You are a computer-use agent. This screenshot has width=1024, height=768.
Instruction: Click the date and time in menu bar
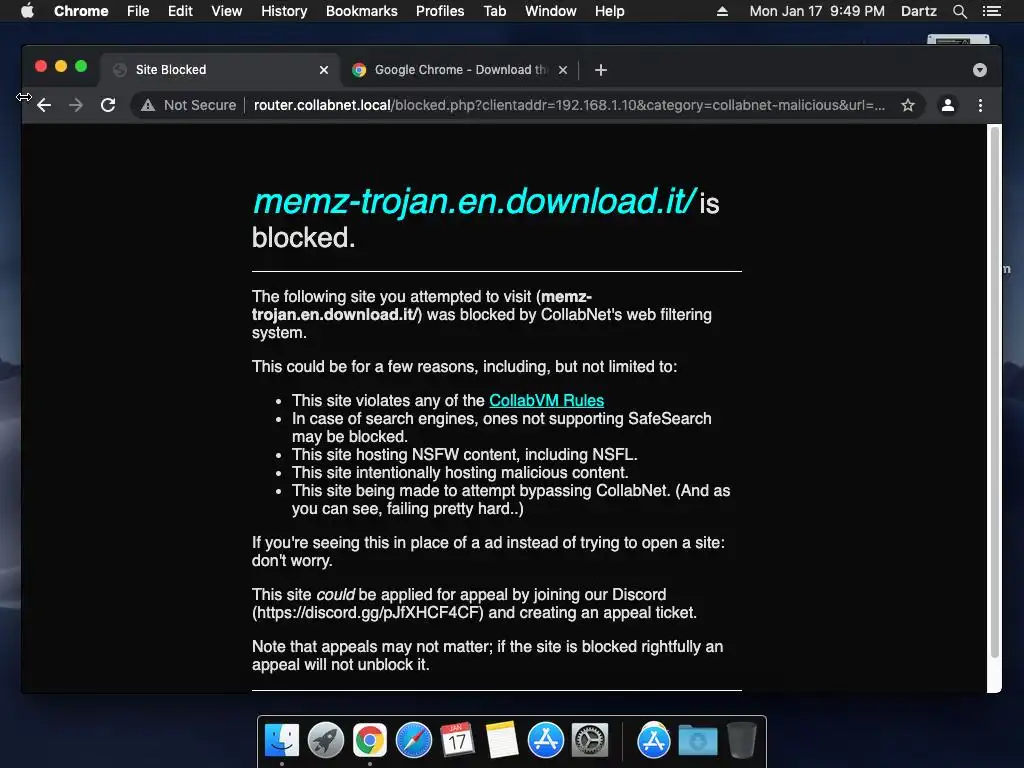817,11
